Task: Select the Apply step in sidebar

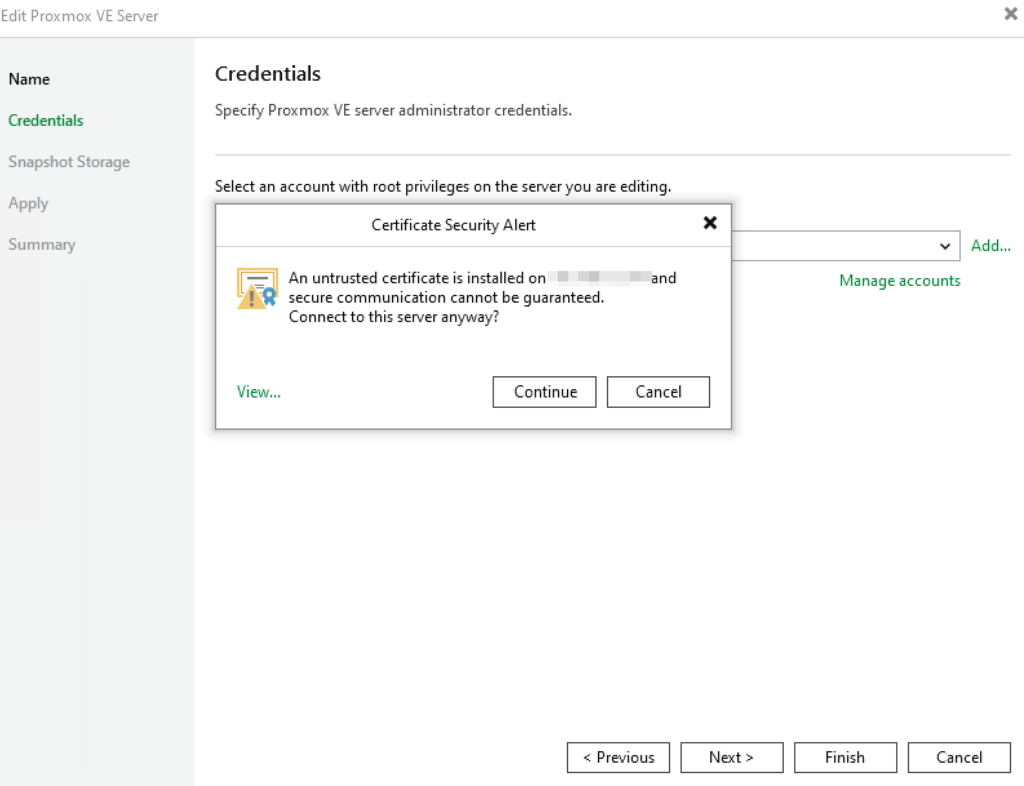Action: [x=28, y=203]
